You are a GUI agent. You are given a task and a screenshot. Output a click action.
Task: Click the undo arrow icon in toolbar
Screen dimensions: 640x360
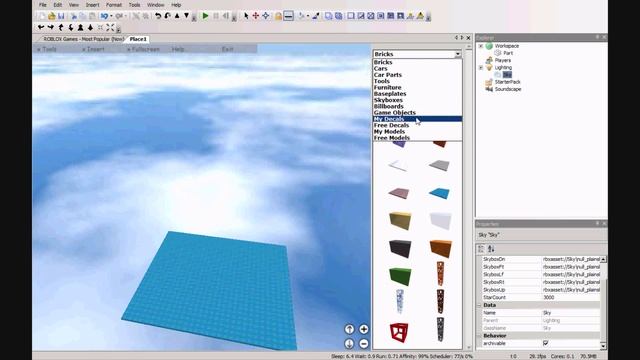point(104,16)
